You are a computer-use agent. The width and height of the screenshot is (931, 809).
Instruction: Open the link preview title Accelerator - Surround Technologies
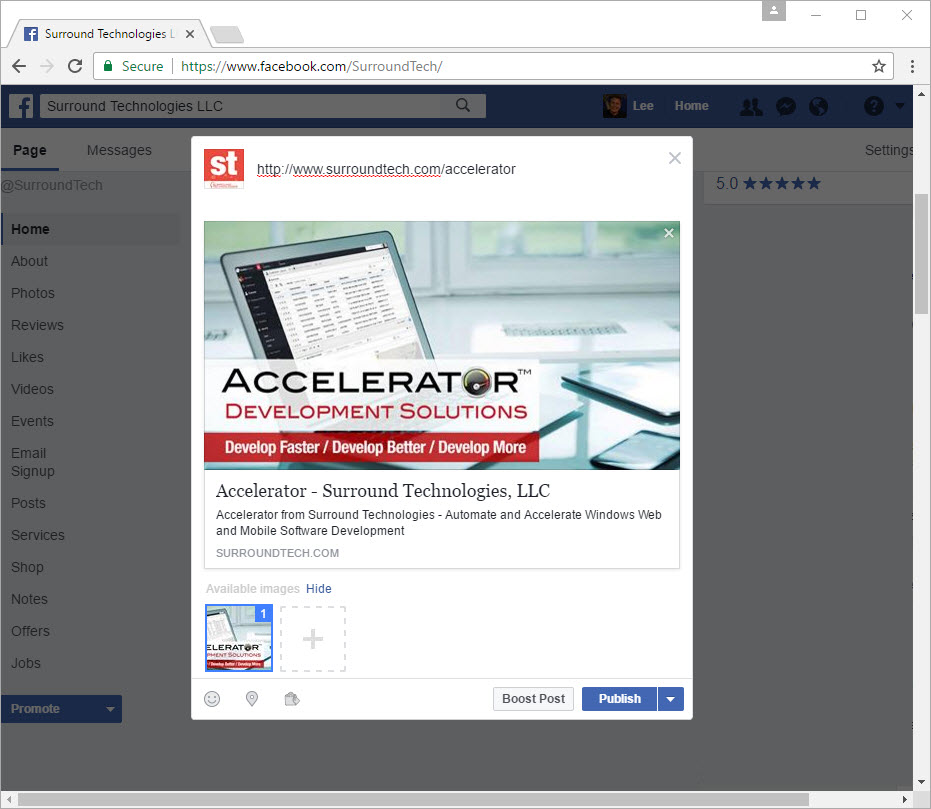coord(383,491)
